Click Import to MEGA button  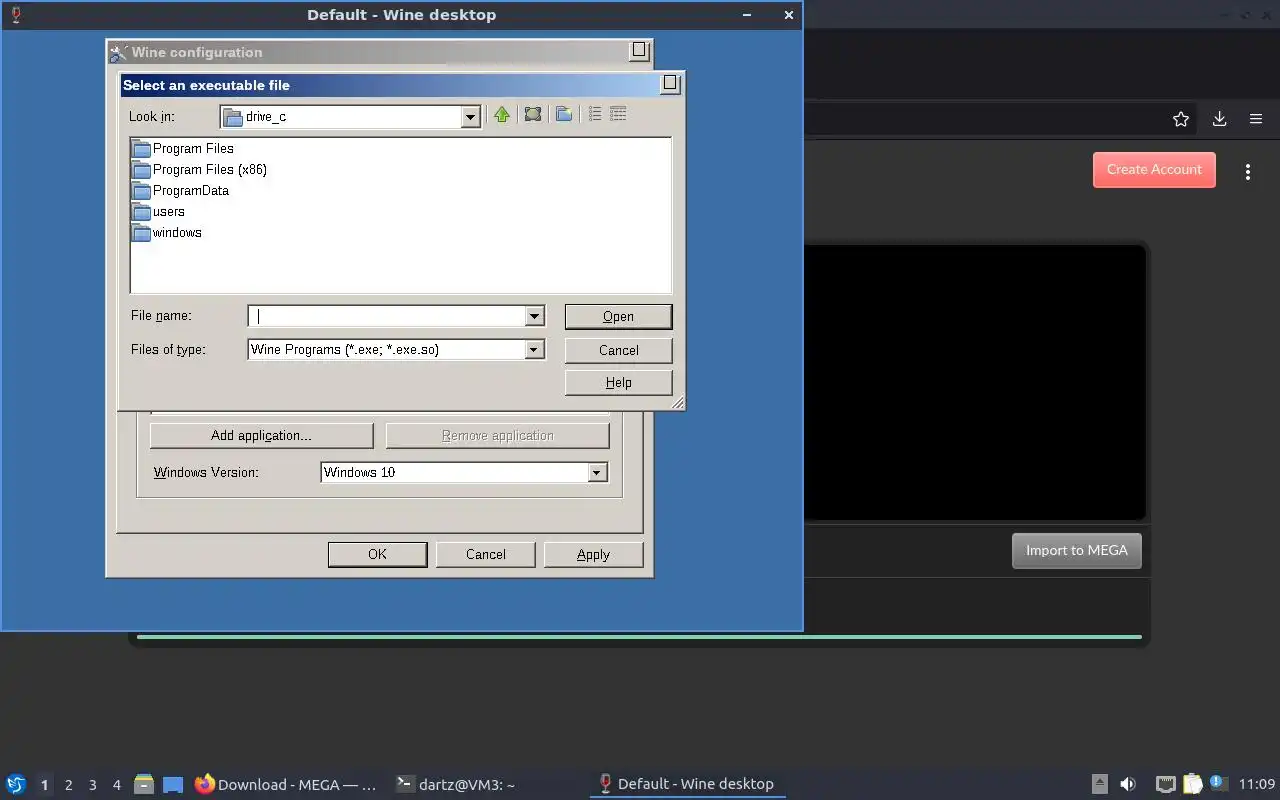1076,550
